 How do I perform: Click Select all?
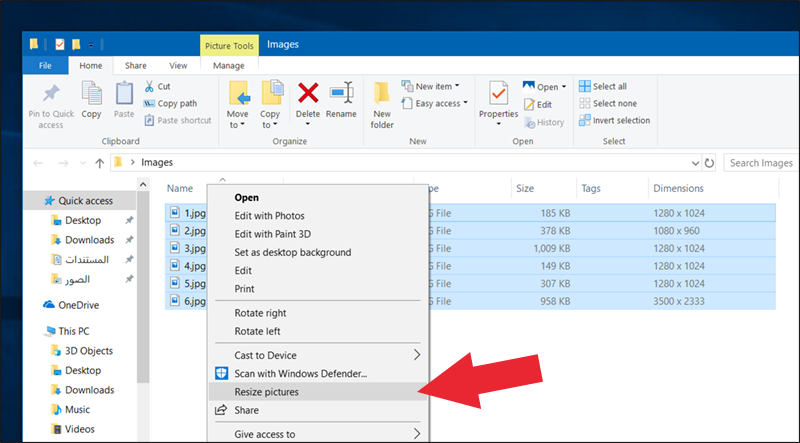[603, 86]
